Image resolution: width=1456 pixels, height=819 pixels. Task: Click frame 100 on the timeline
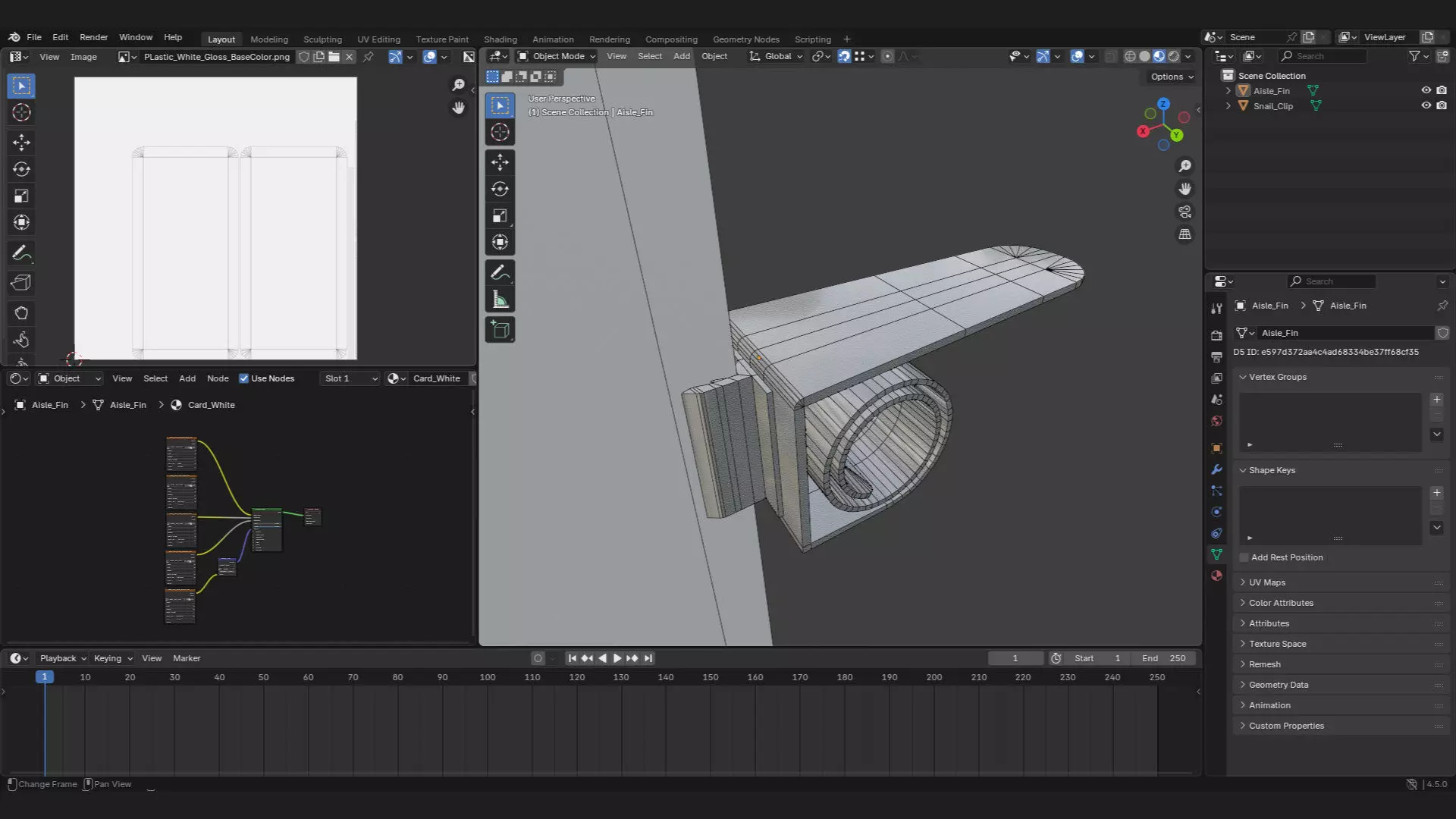point(487,677)
